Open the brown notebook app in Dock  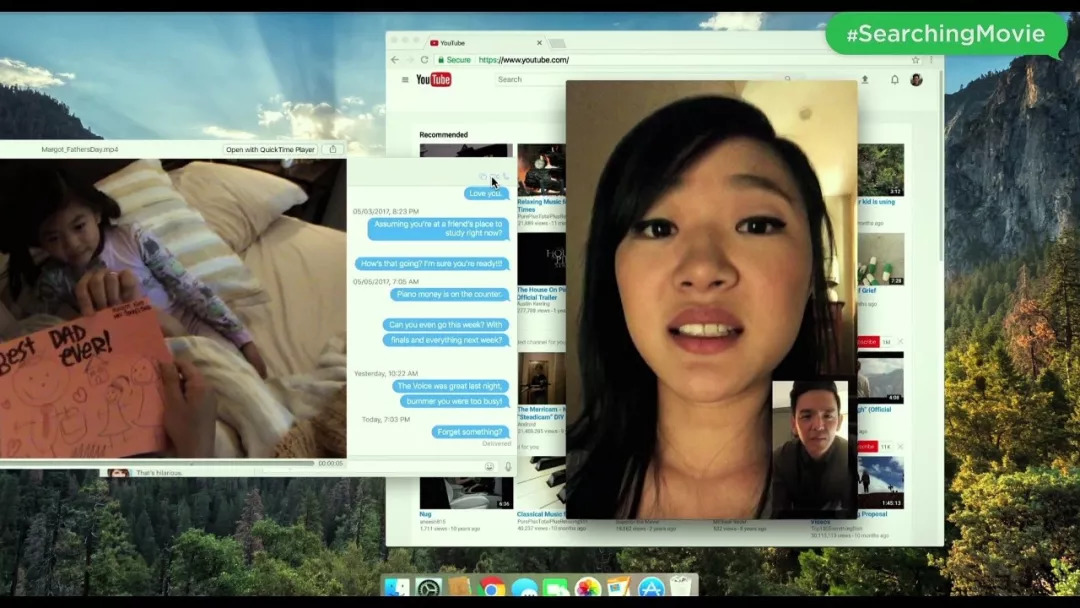[459, 588]
